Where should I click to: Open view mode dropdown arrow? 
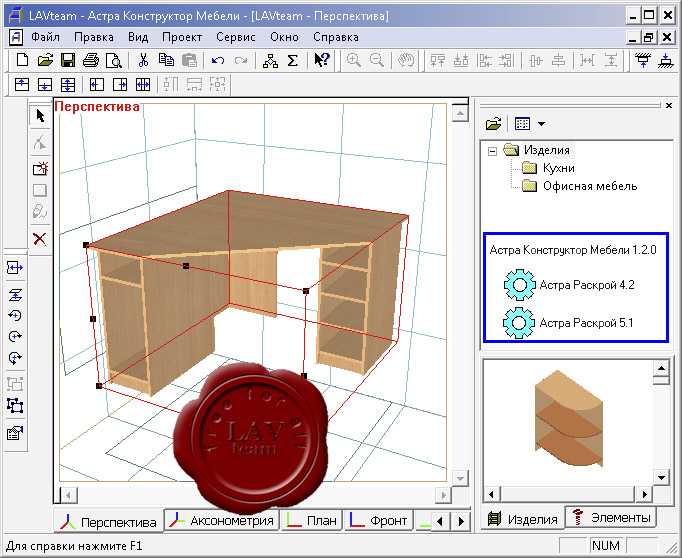tap(541, 124)
